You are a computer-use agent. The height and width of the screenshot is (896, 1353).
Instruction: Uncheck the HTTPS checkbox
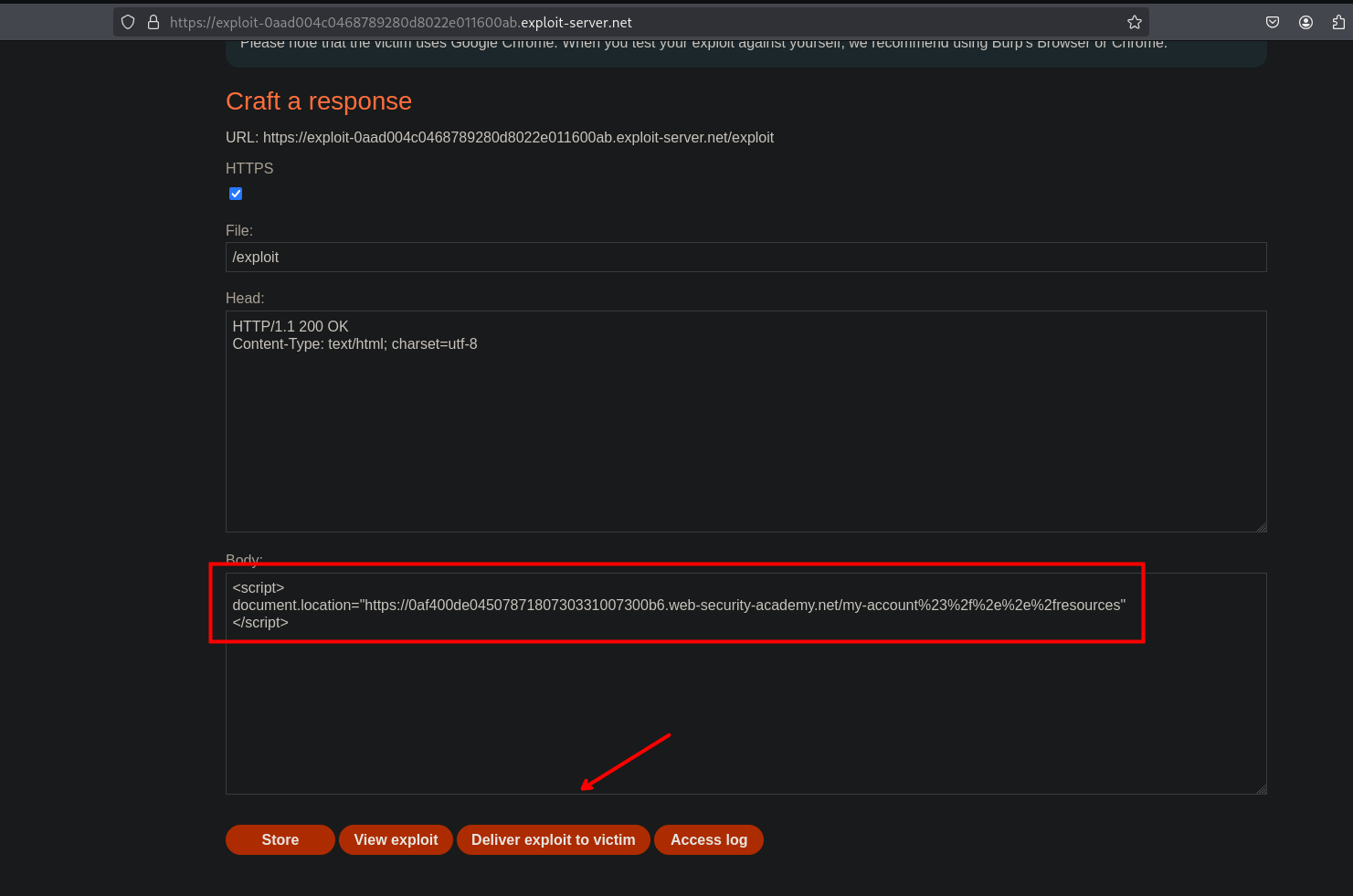tap(236, 194)
